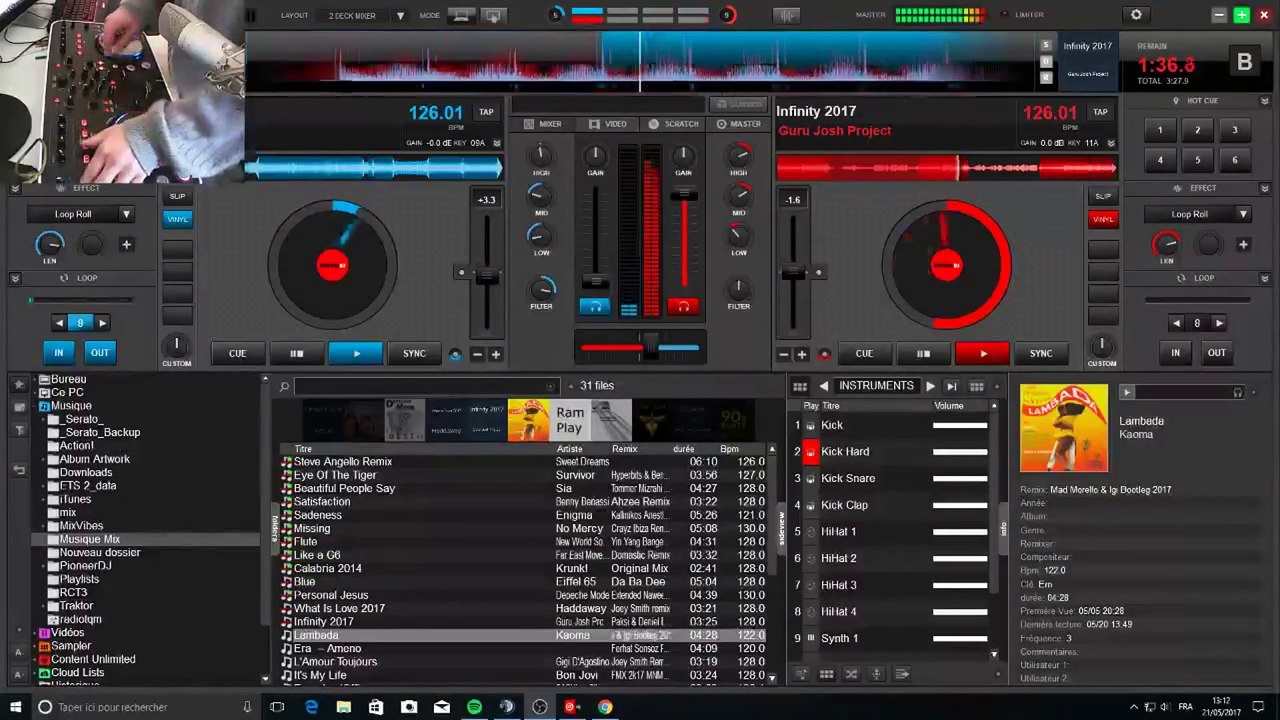
Task: Toggle right deck VINYL mode
Action: tap(1103, 219)
